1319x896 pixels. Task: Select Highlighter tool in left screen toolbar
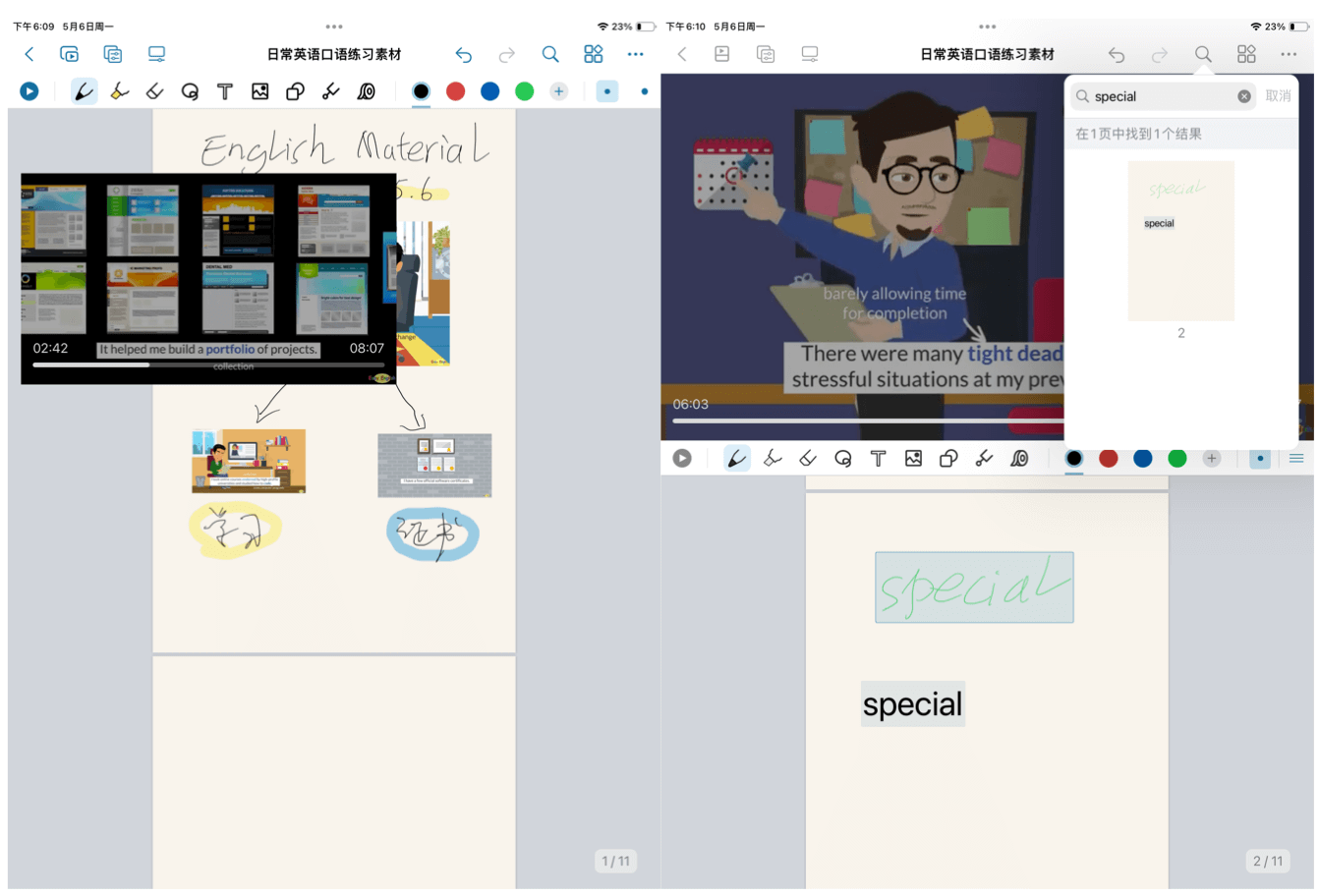click(x=120, y=91)
